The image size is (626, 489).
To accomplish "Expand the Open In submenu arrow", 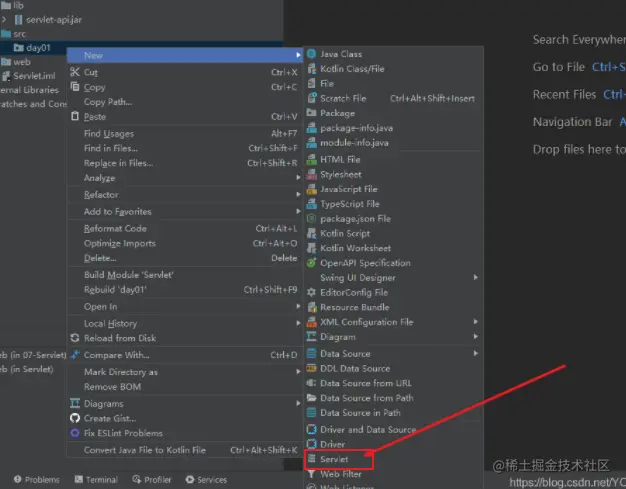I will [x=298, y=306].
